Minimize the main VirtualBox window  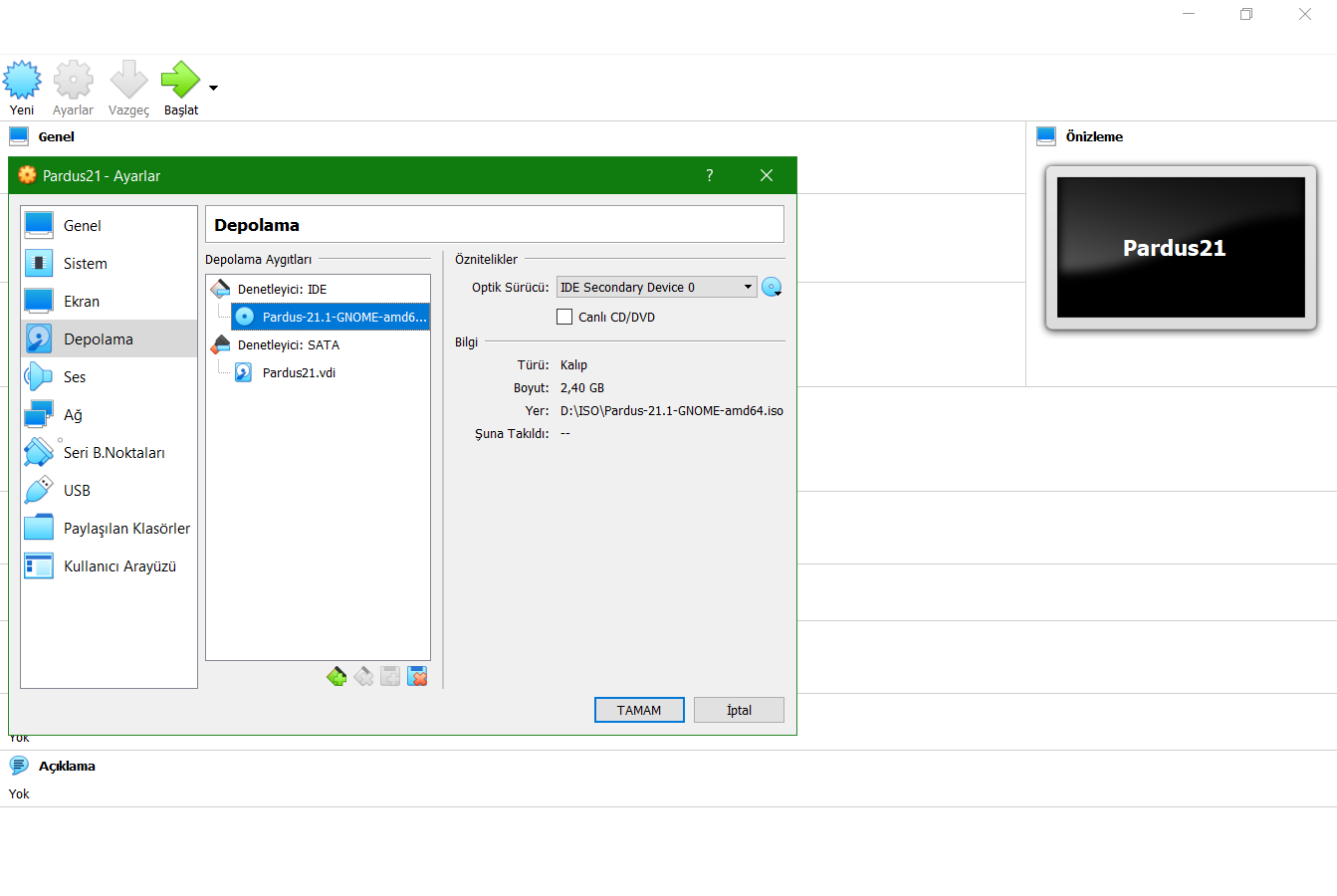point(1189,14)
